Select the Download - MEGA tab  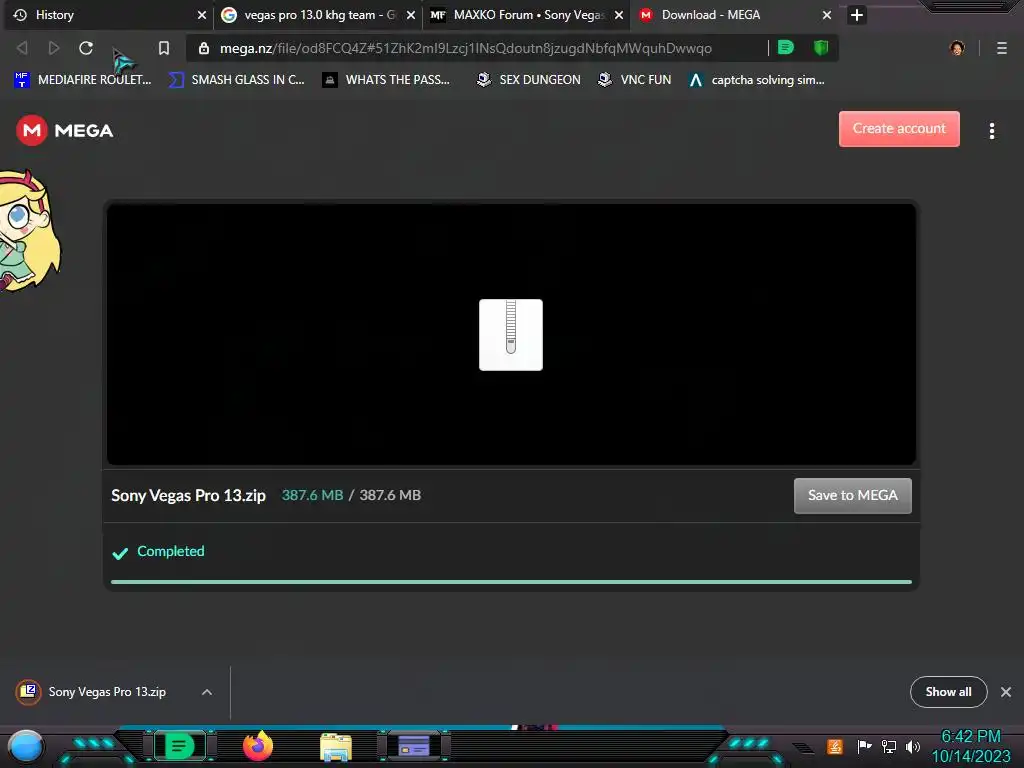tap(736, 15)
